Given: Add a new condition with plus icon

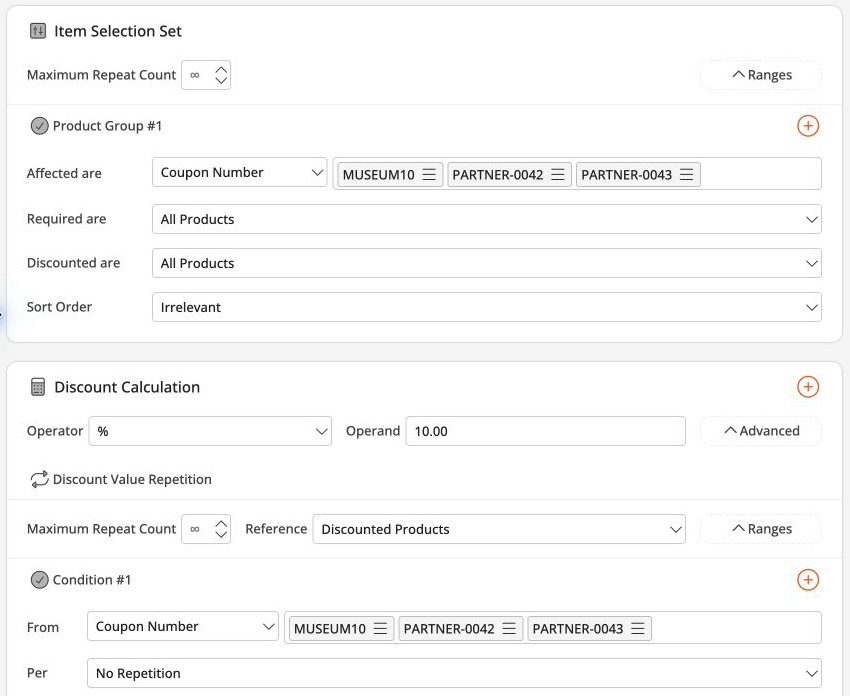Looking at the screenshot, I should tap(808, 579).
